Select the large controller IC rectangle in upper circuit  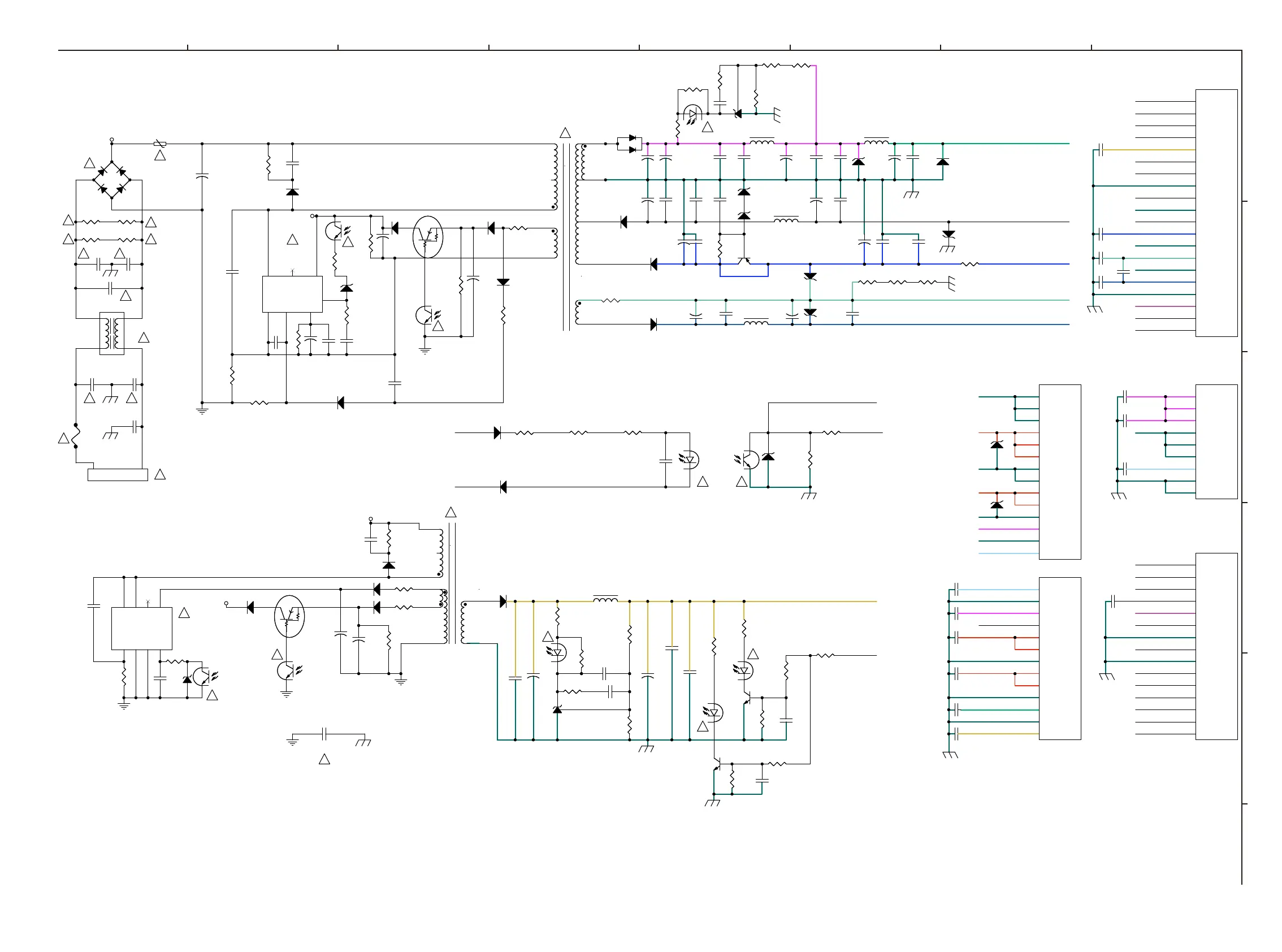[x=292, y=294]
